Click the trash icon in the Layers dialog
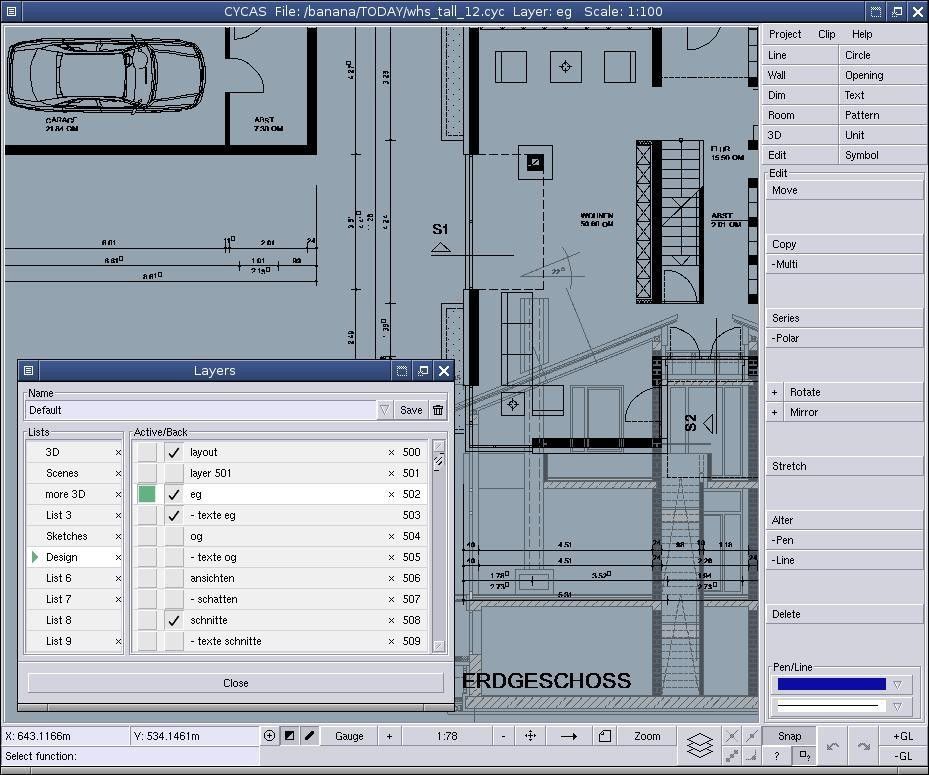929x775 pixels. pos(438,410)
